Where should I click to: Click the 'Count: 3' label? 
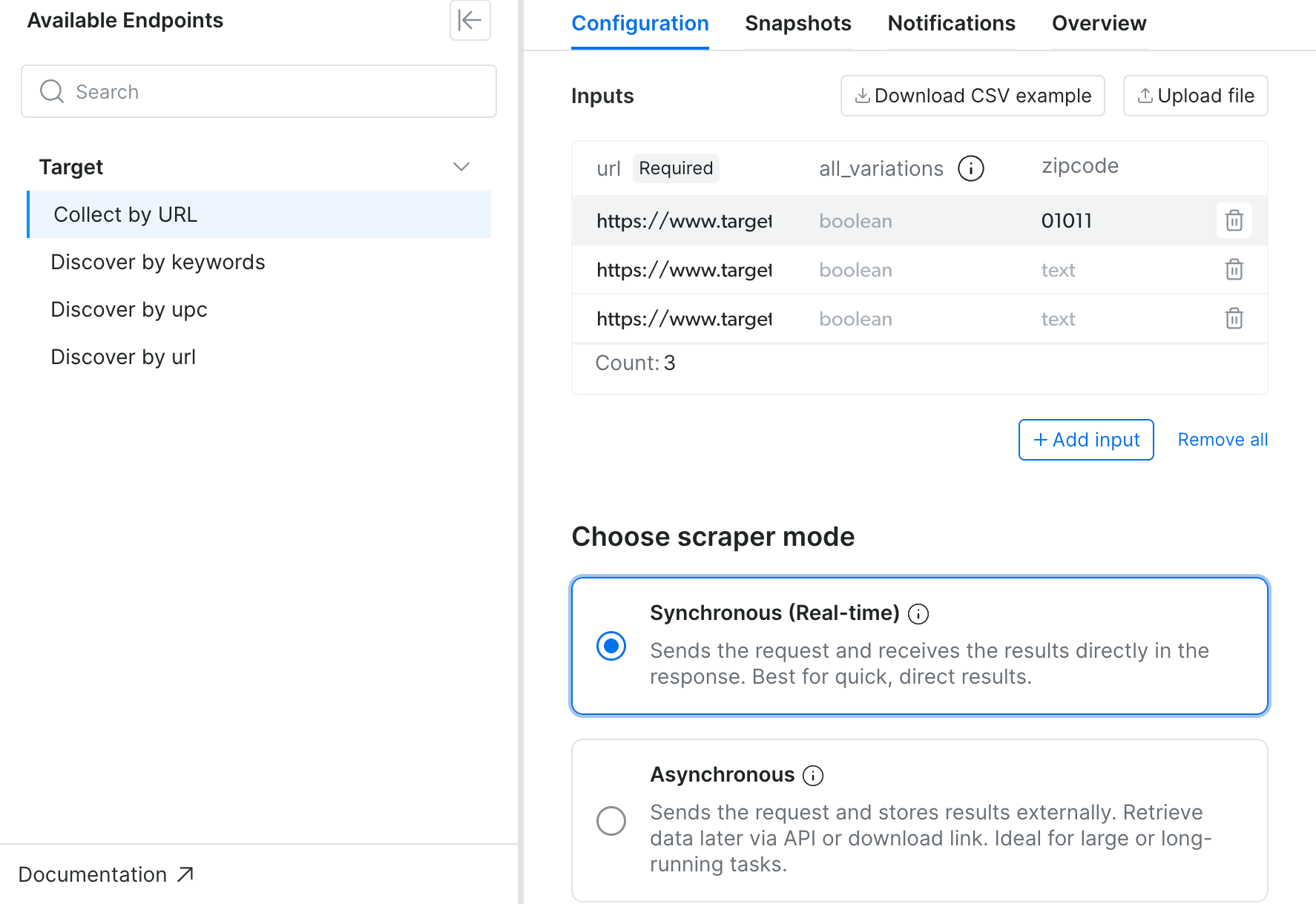pos(635,363)
